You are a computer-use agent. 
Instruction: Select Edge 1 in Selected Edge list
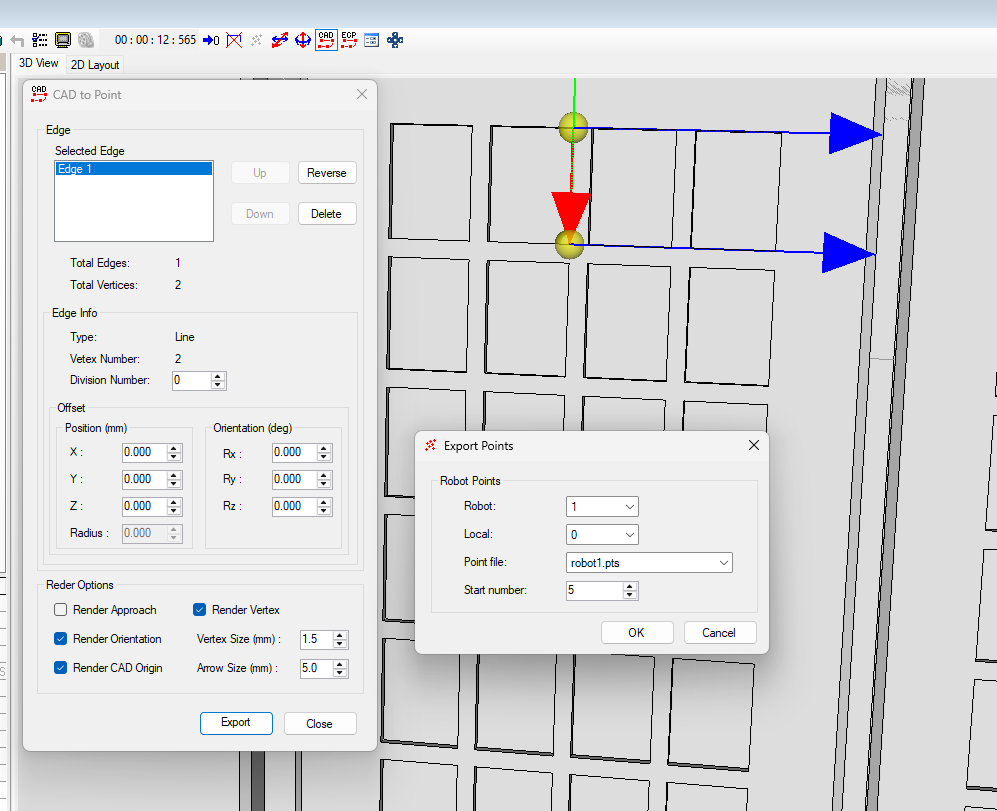pos(134,169)
